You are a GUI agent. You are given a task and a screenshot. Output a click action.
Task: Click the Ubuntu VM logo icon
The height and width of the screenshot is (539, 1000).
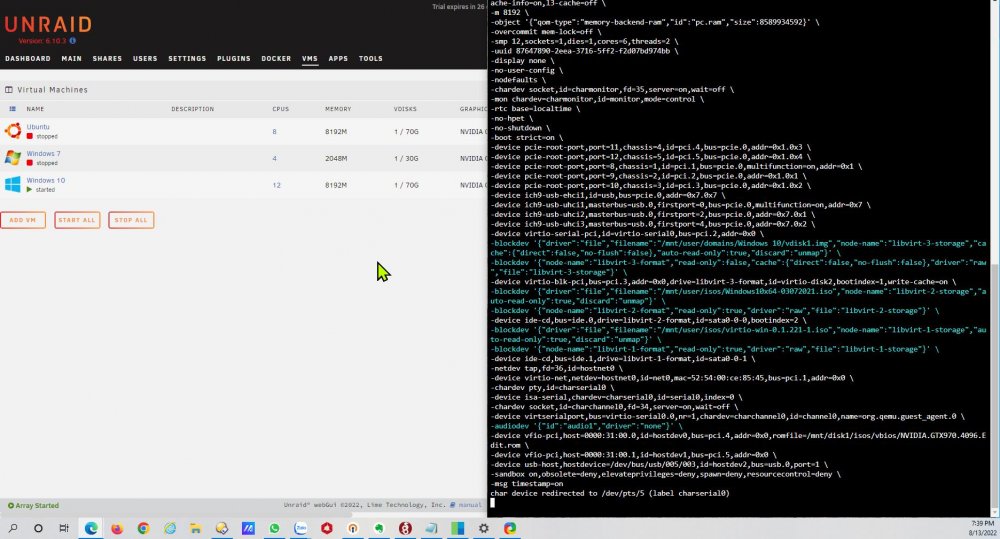coord(13,131)
